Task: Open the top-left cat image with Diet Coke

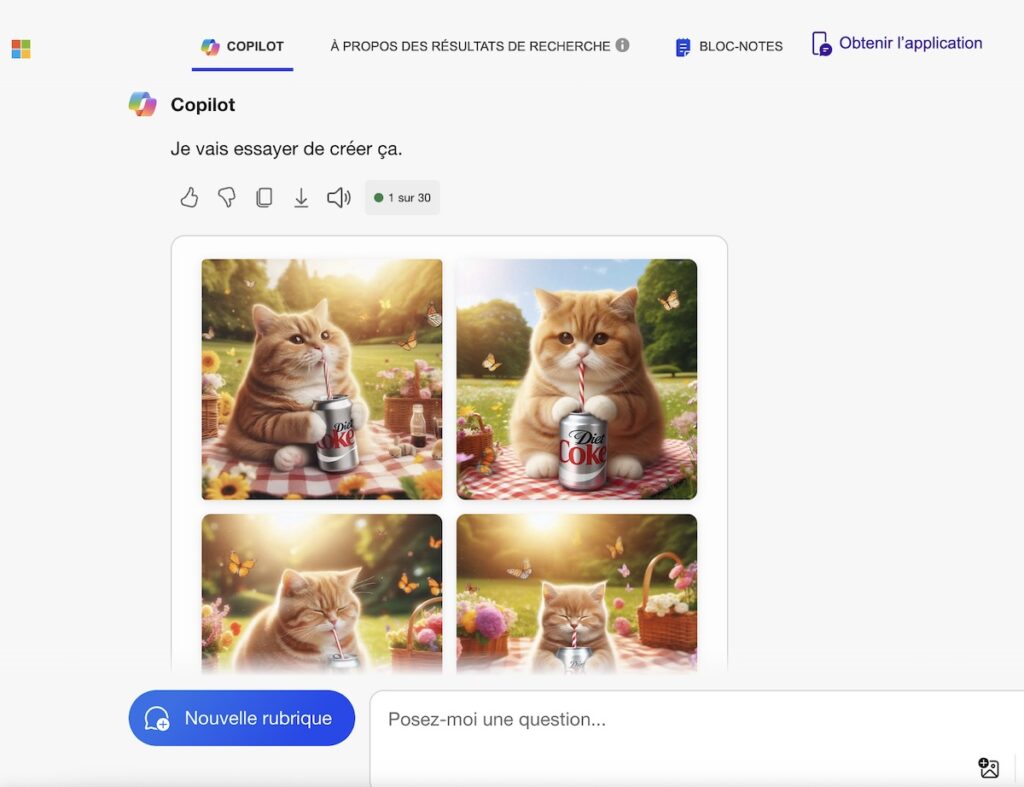Action: pyautogui.click(x=321, y=379)
